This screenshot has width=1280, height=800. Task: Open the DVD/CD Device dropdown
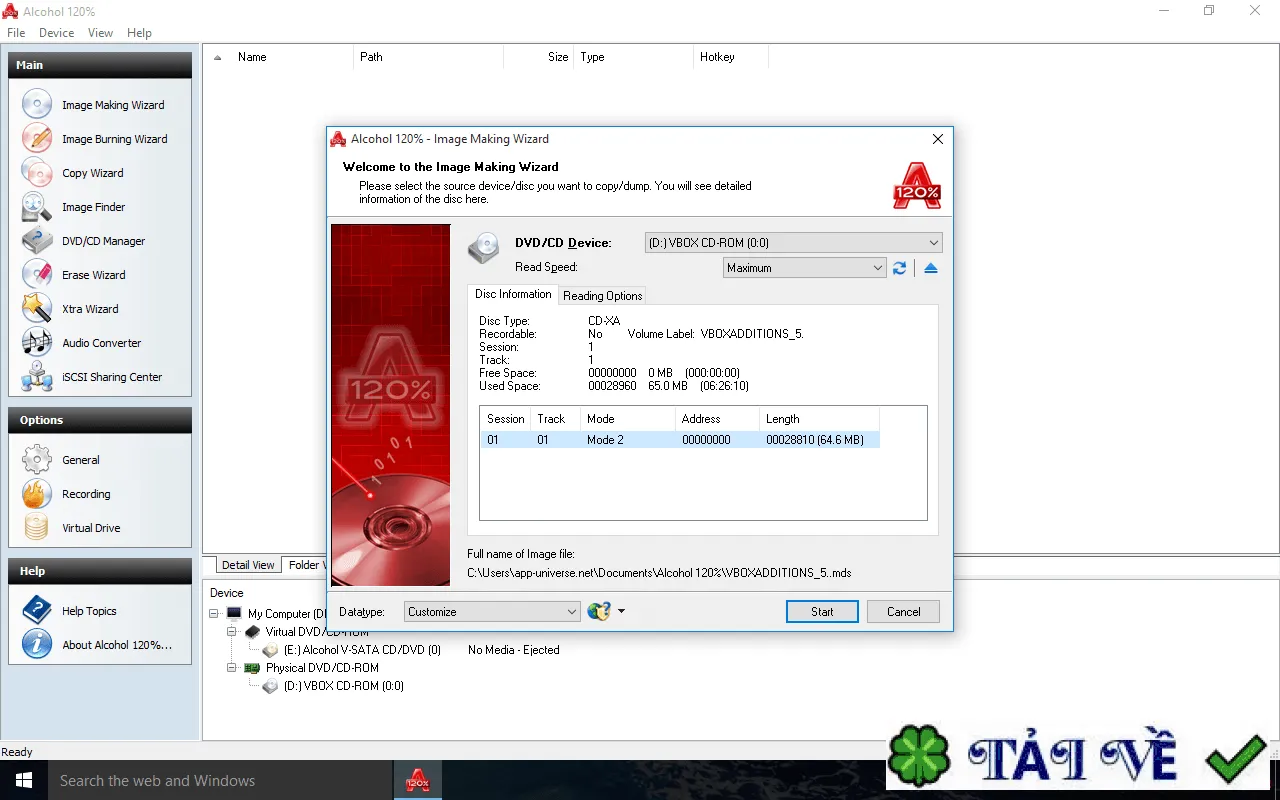tap(793, 243)
